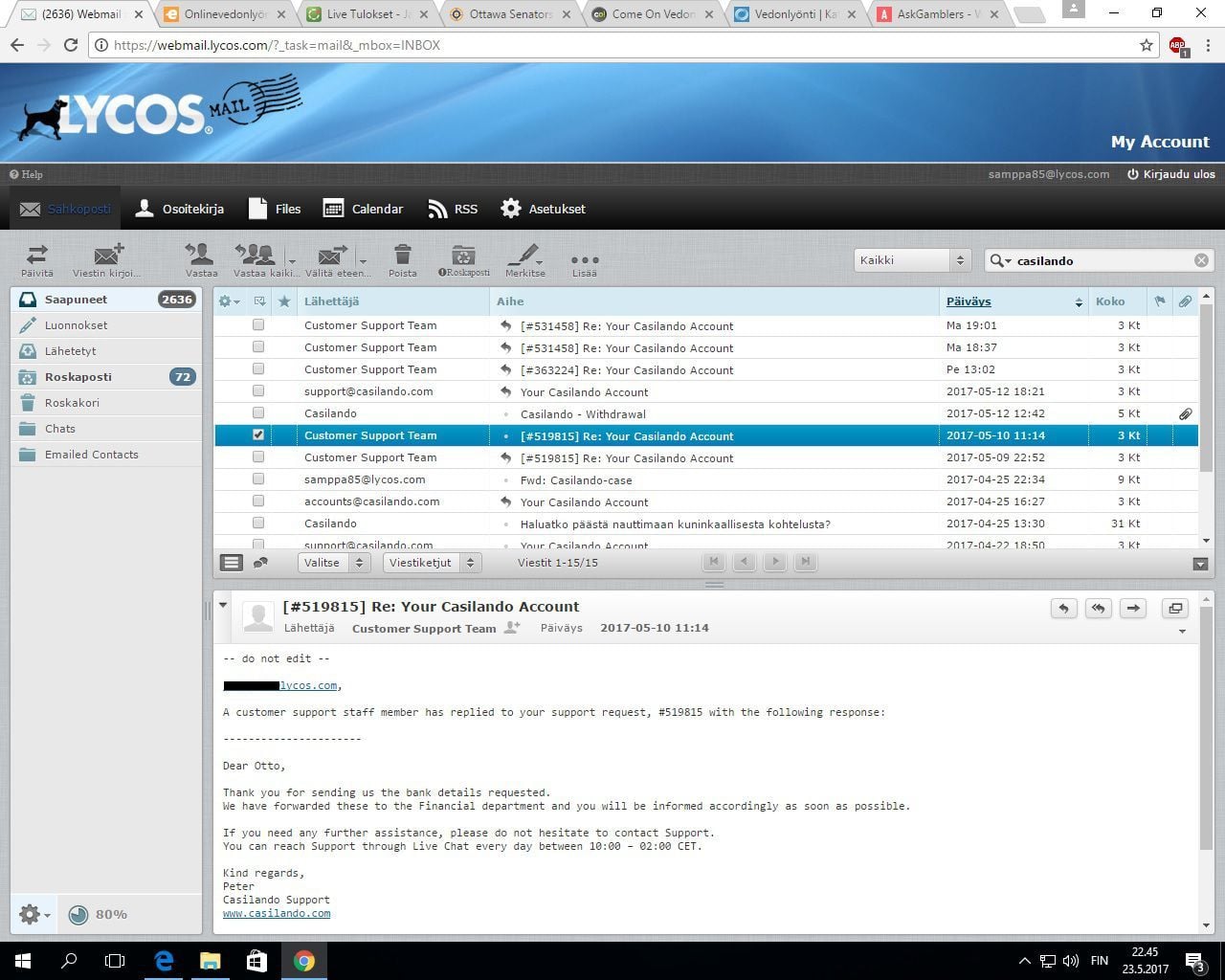This screenshot has width=1225, height=980.
Task: Check the box for Casilando - Withdrawal
Action: (x=258, y=413)
